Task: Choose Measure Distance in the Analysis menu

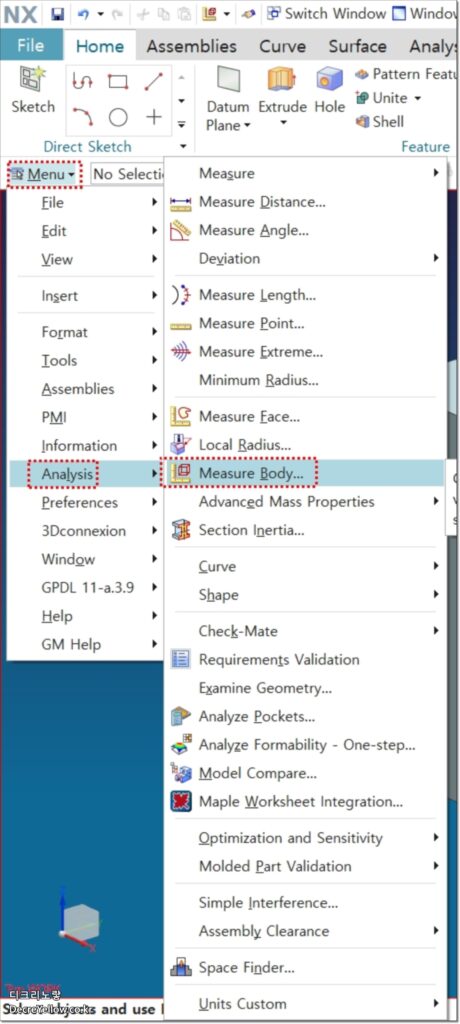Action: [305, 202]
